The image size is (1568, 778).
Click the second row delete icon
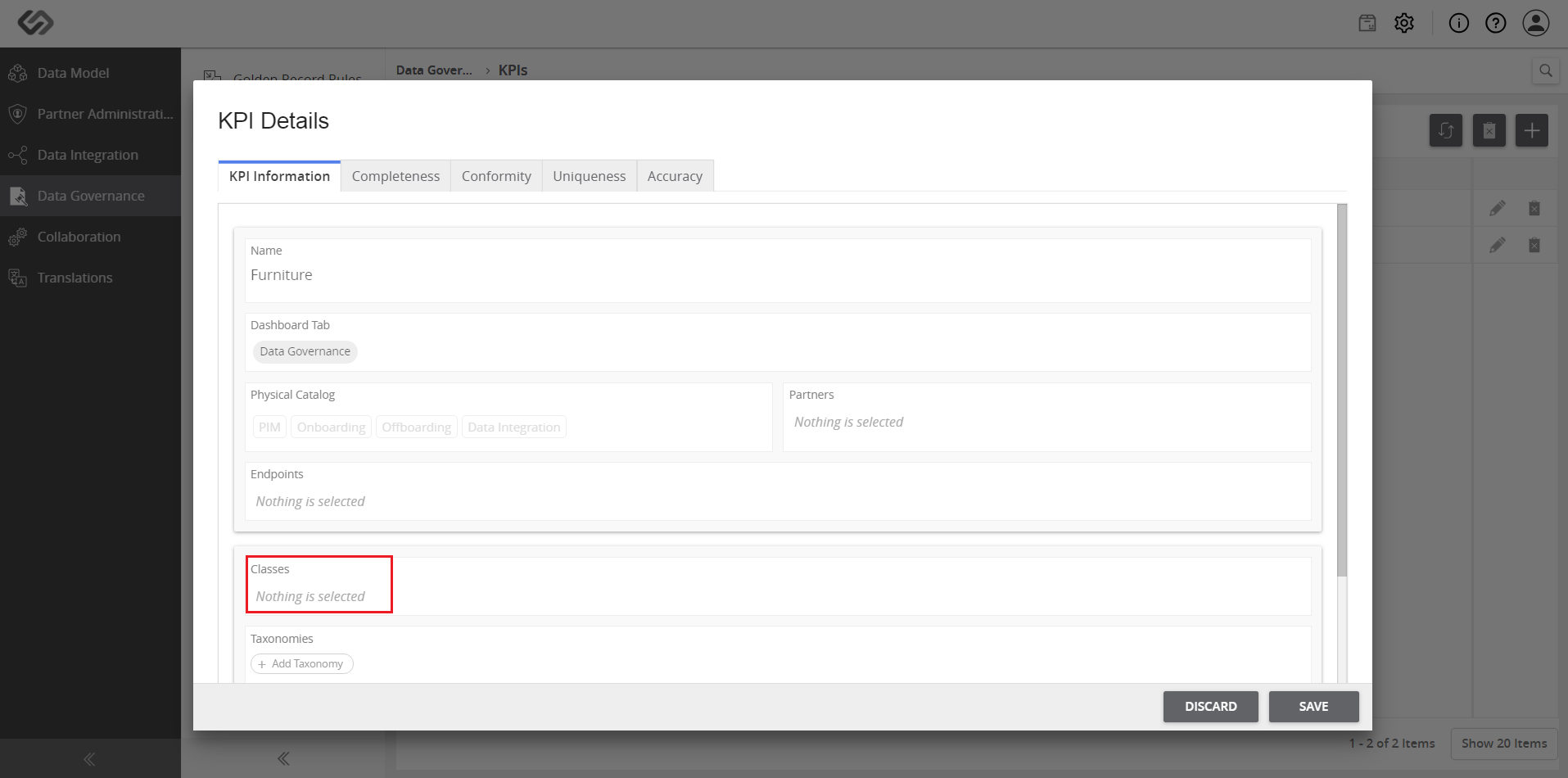(1534, 245)
